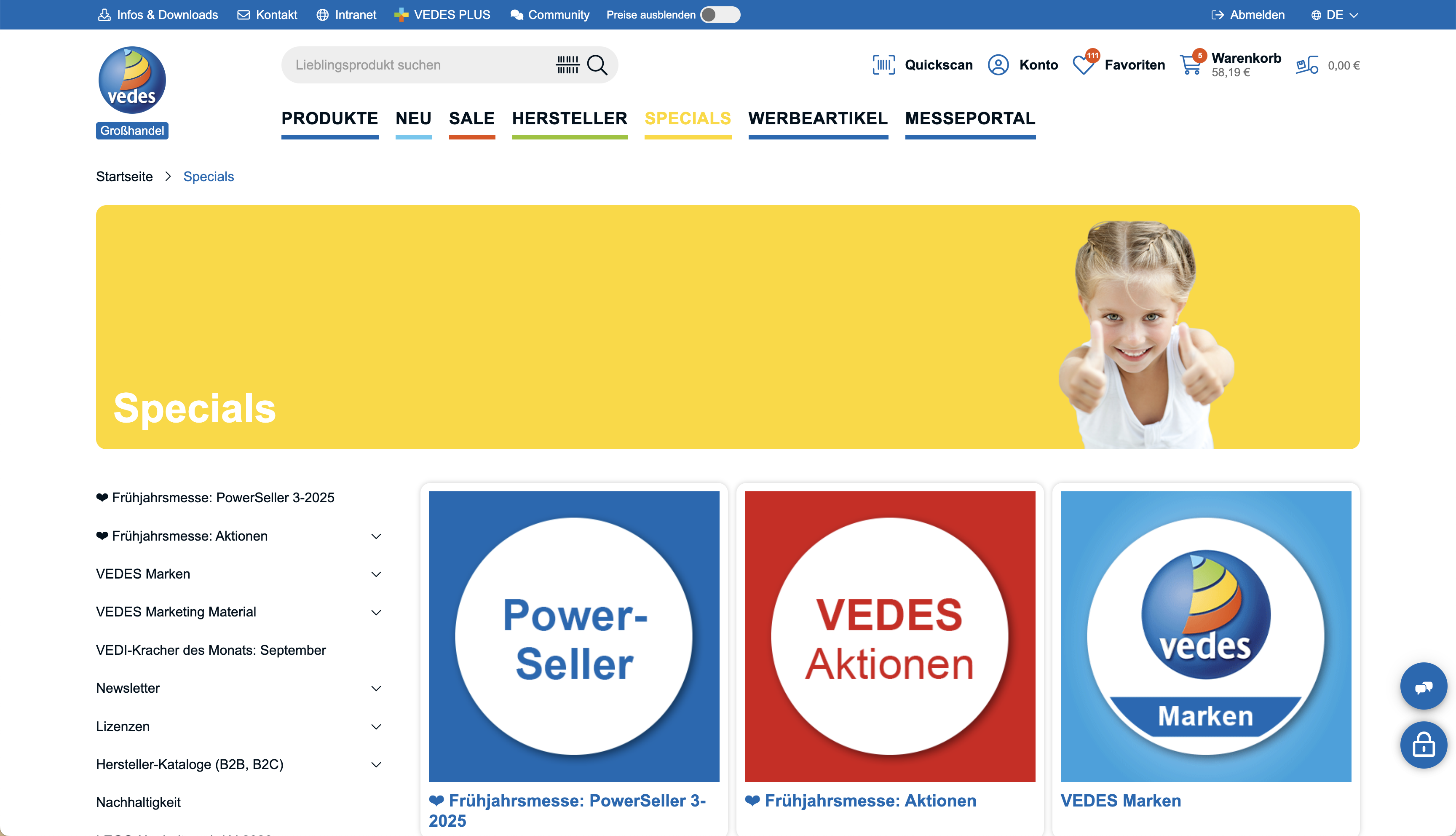
Task: Expand the Newsletter sidebar section
Action: click(x=376, y=689)
